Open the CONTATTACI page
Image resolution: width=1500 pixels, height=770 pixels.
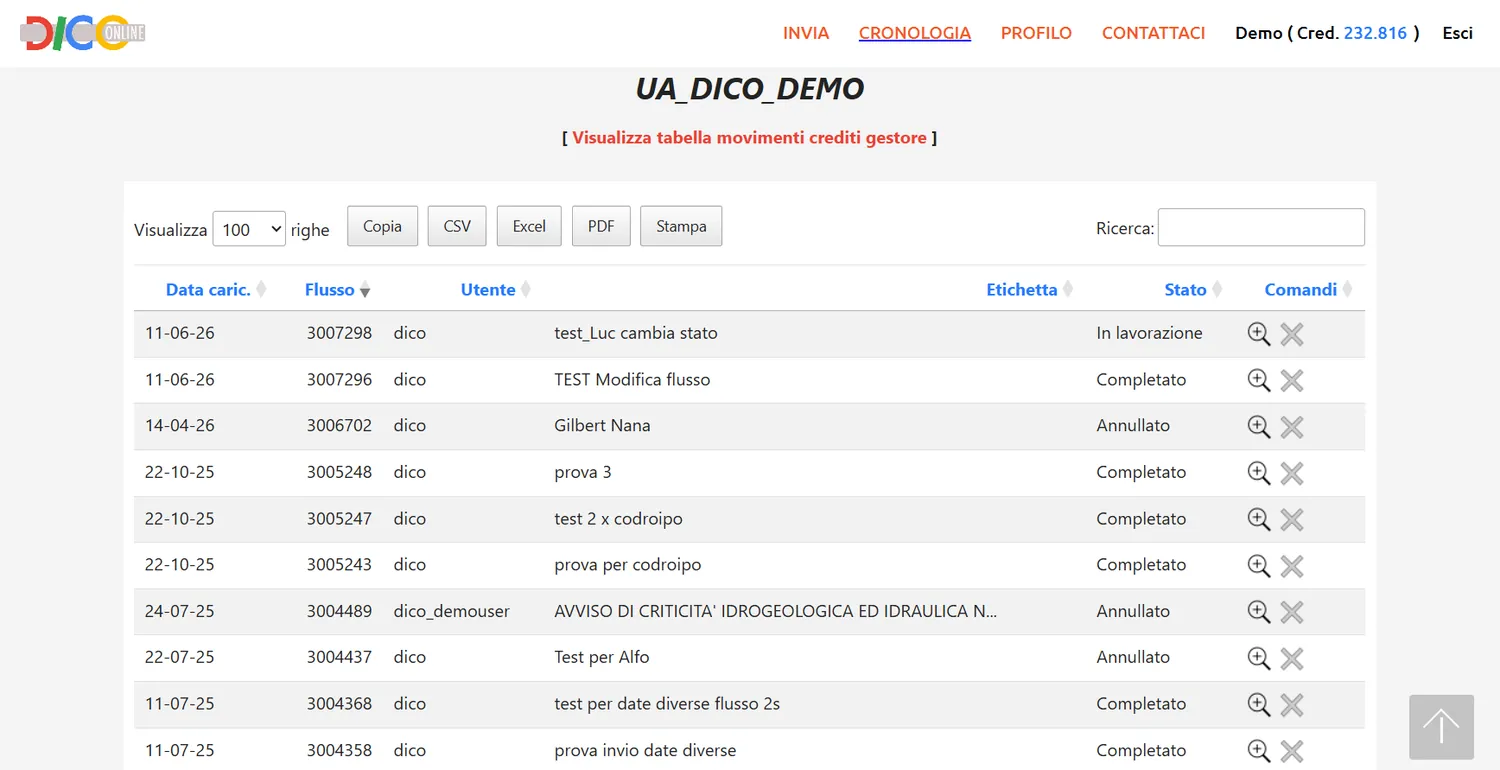(1154, 33)
